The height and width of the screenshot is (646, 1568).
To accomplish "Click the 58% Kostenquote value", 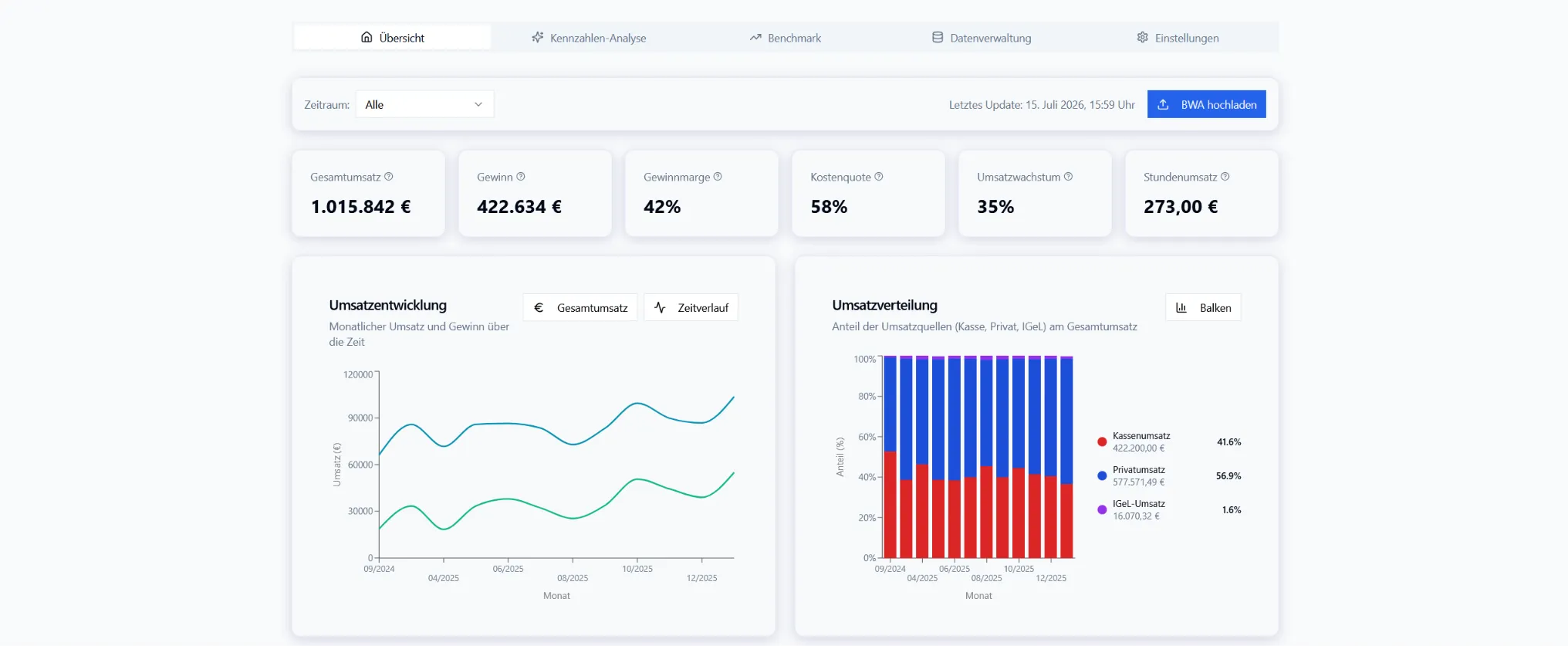I will (829, 207).
